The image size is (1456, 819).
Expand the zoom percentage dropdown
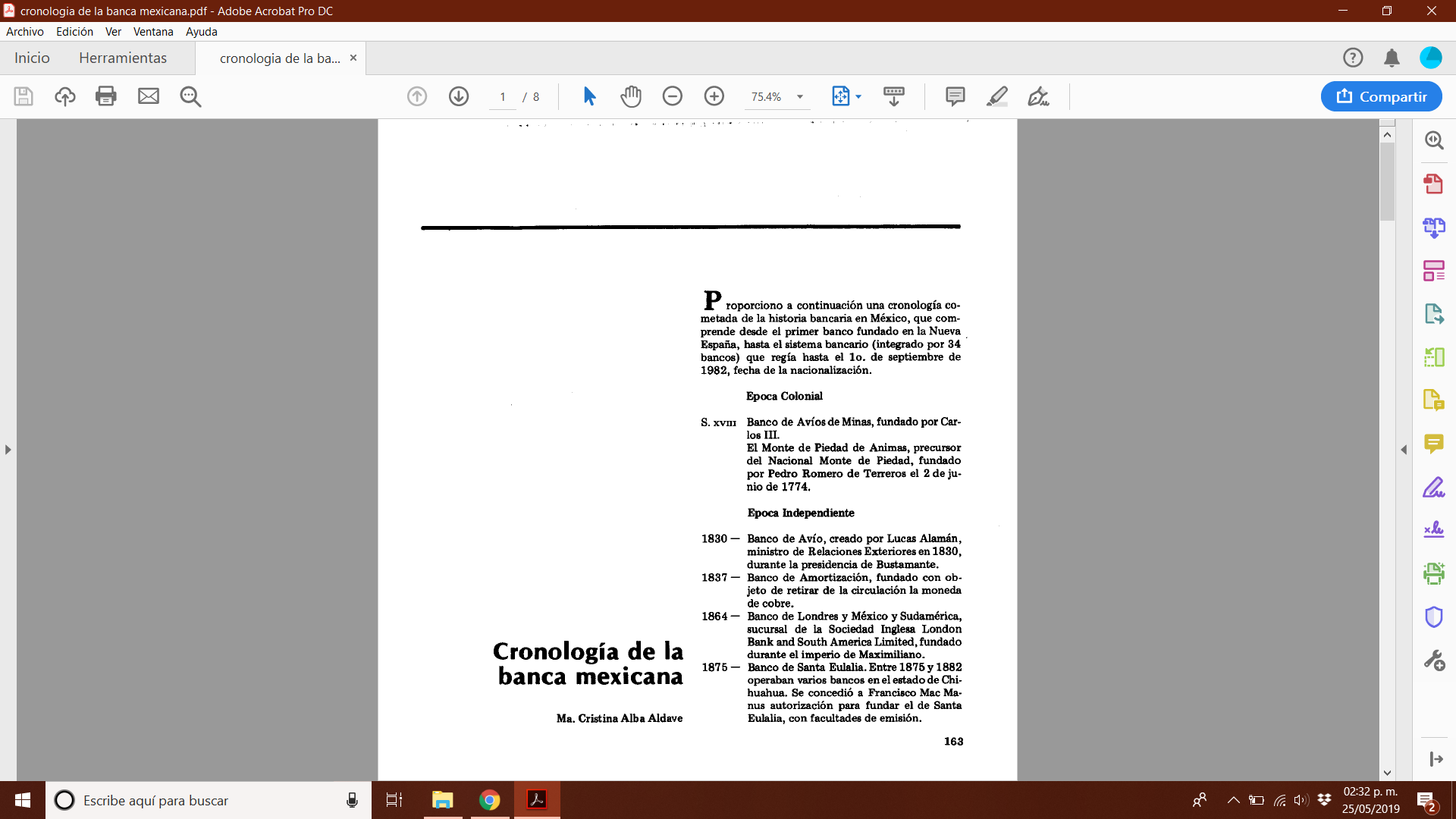click(x=800, y=97)
